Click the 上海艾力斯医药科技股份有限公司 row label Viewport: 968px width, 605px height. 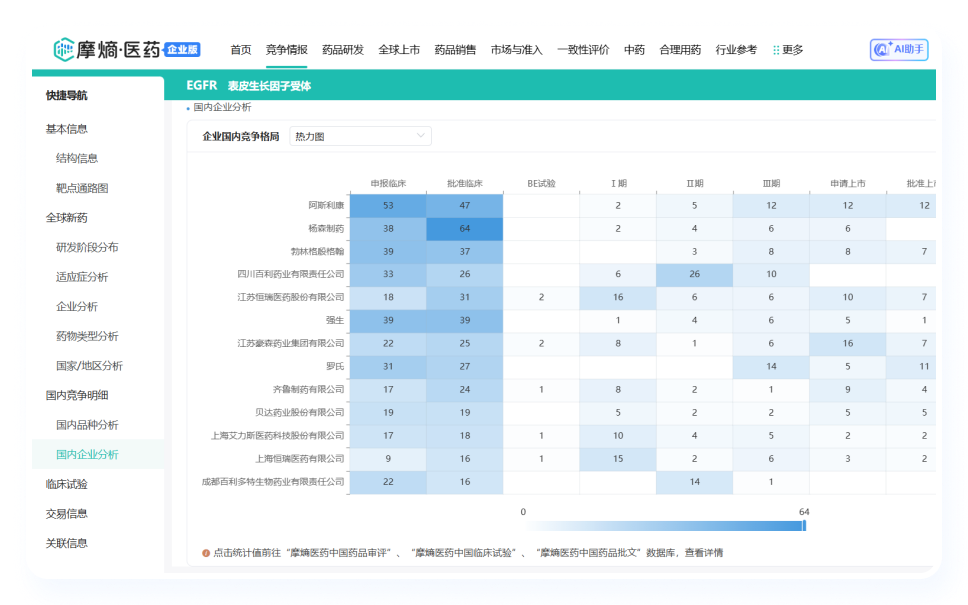coord(278,436)
